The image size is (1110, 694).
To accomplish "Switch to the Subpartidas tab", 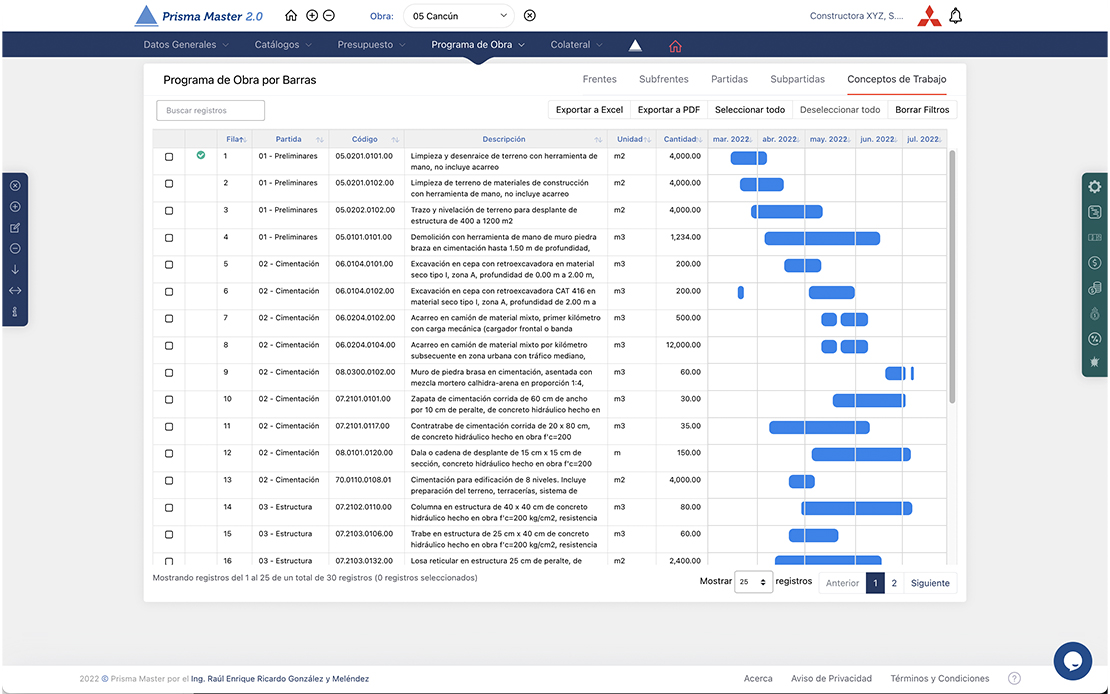I will pyautogui.click(x=797, y=79).
